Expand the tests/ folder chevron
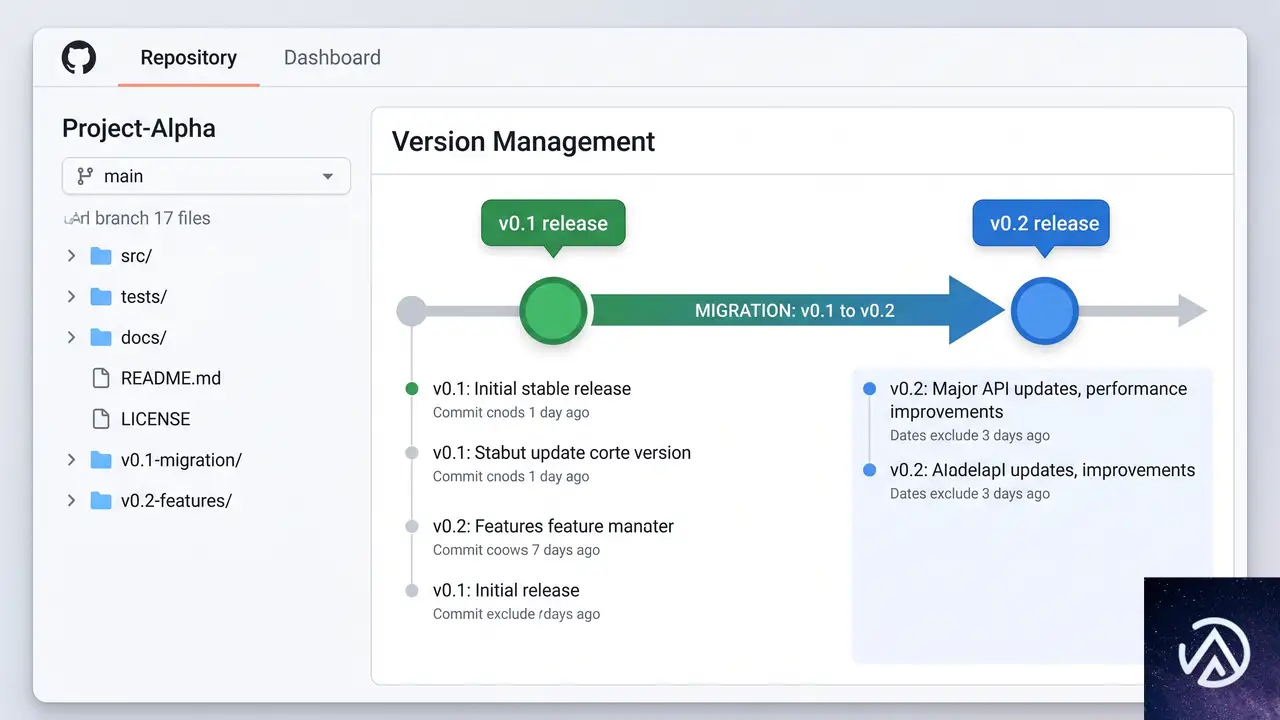The width and height of the screenshot is (1280, 720). 71,297
